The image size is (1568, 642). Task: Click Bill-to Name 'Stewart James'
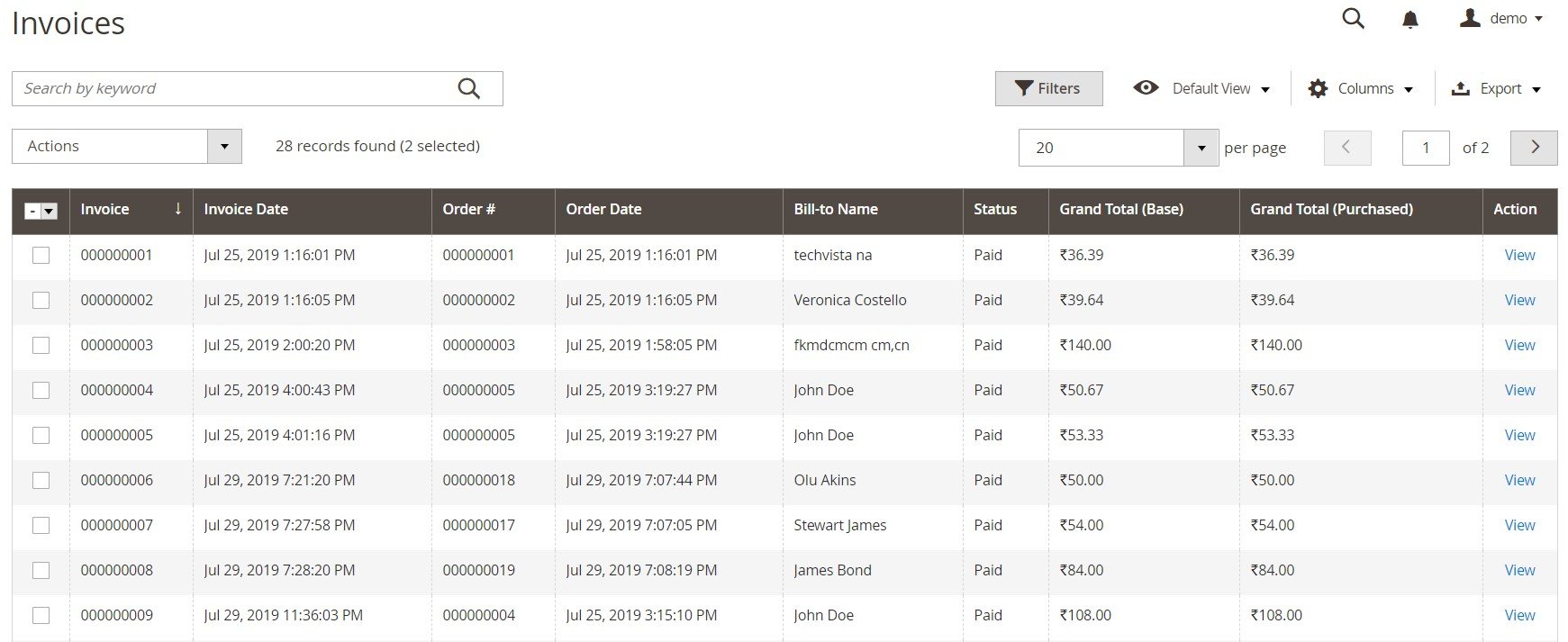840,526
